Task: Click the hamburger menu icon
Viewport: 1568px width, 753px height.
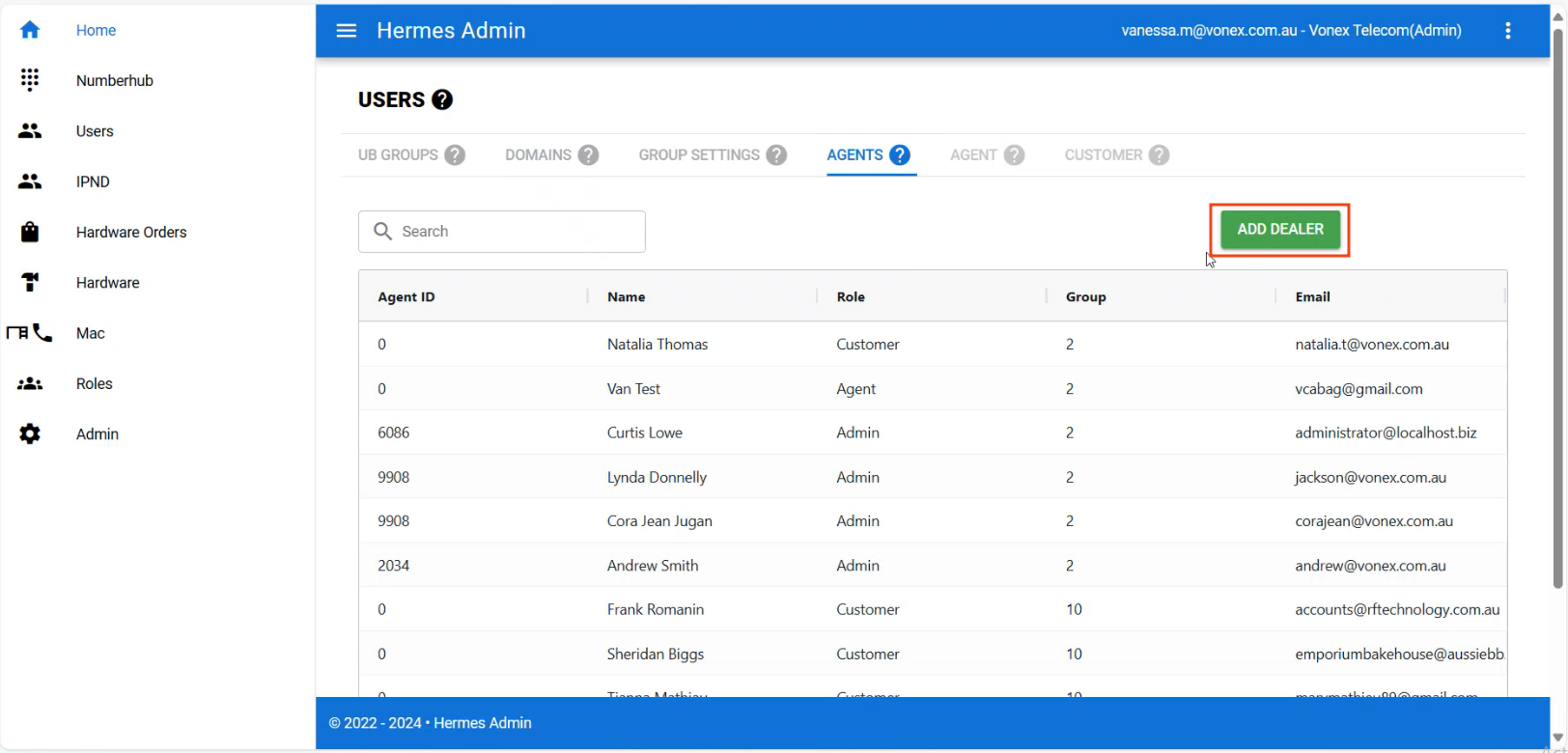Action: (x=346, y=31)
